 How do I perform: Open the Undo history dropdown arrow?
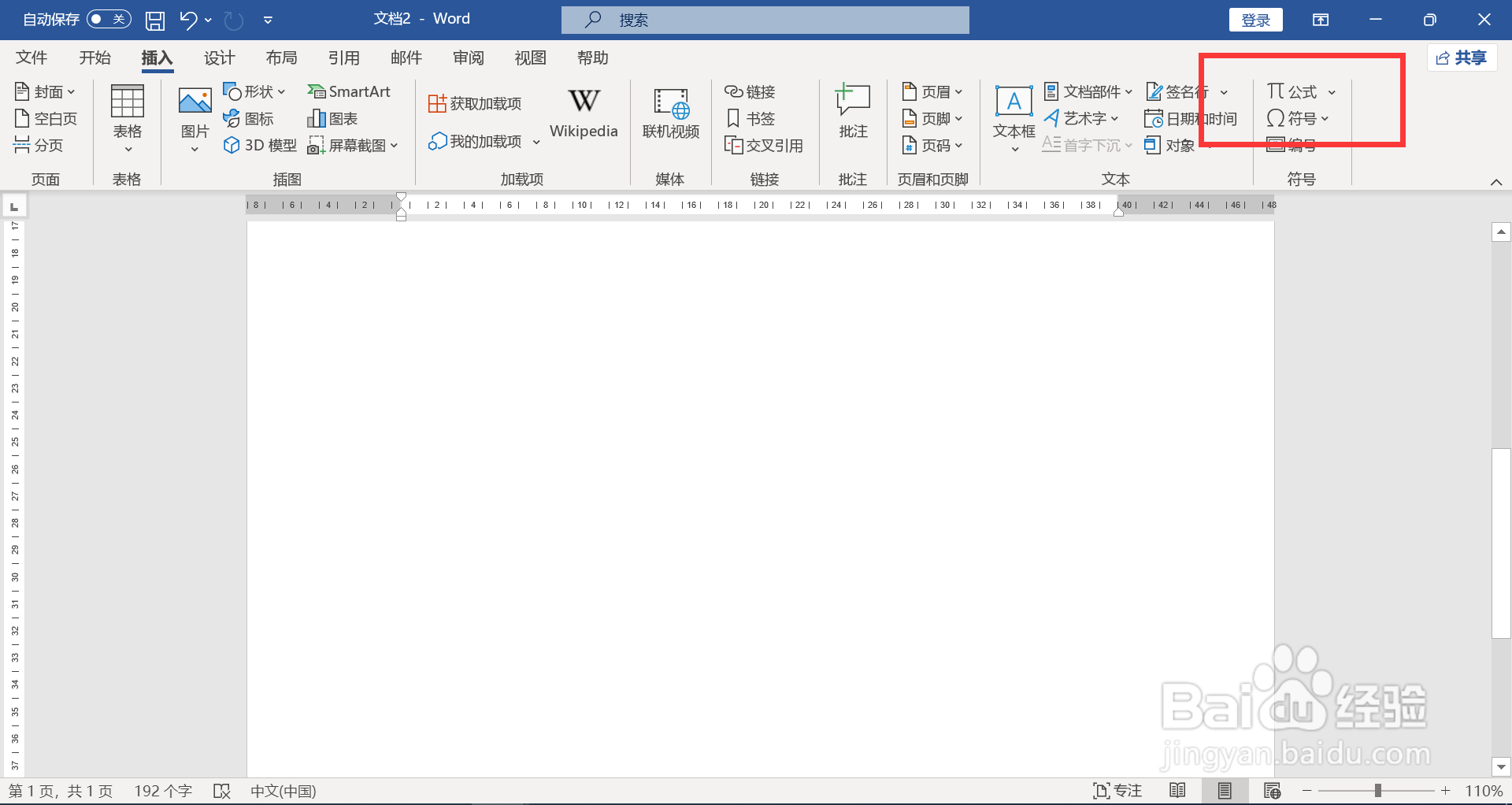click(x=209, y=20)
